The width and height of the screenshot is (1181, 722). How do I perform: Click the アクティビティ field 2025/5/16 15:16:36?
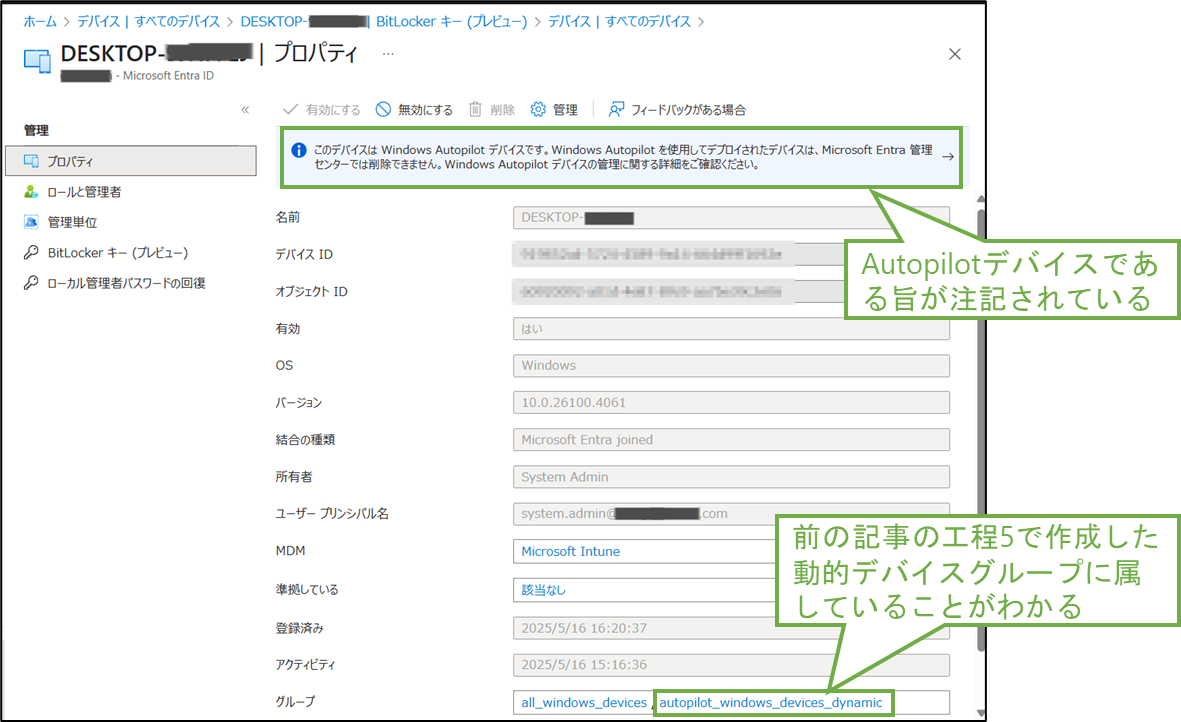coord(731,665)
